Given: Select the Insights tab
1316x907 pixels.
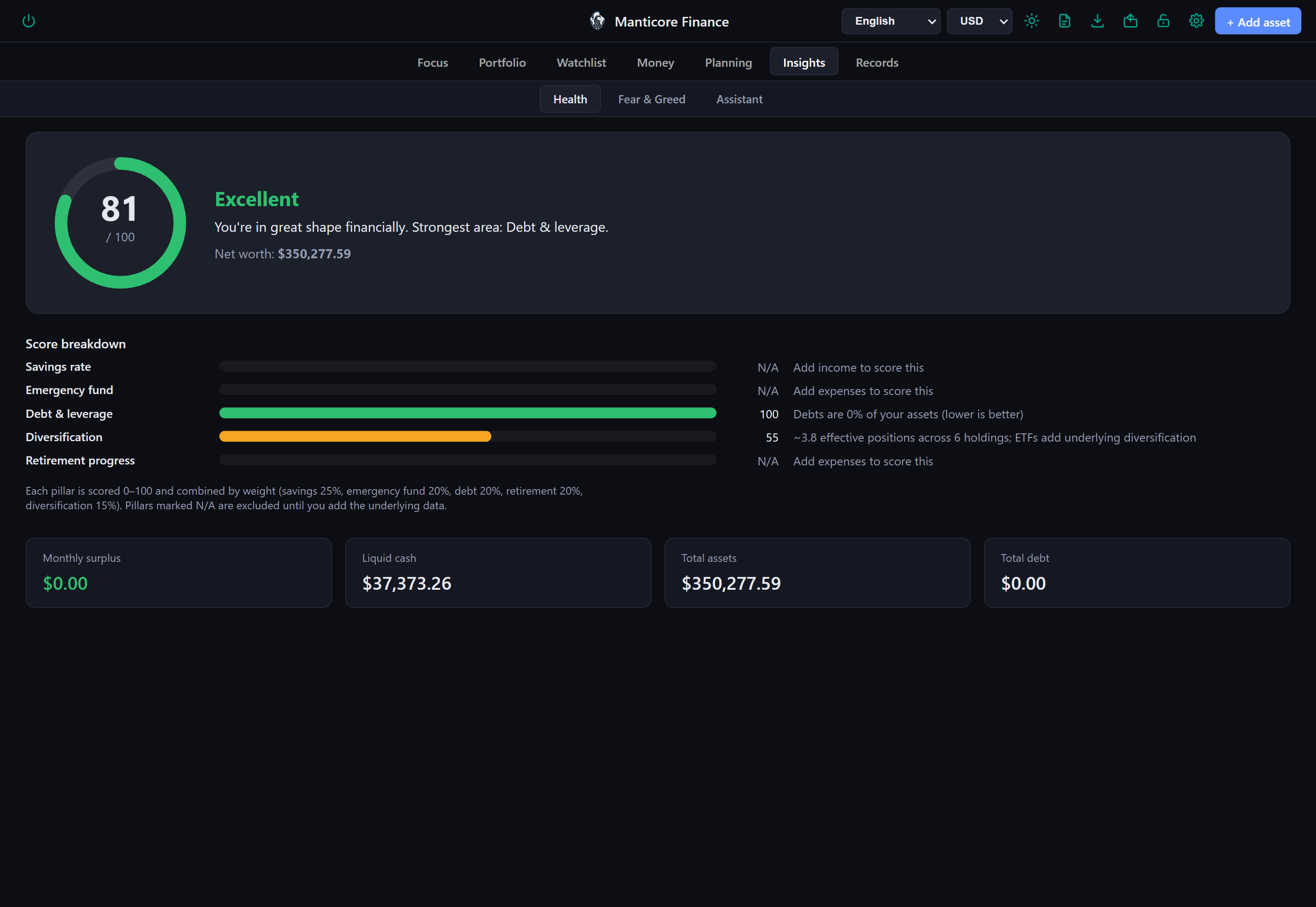Looking at the screenshot, I should tap(804, 62).
